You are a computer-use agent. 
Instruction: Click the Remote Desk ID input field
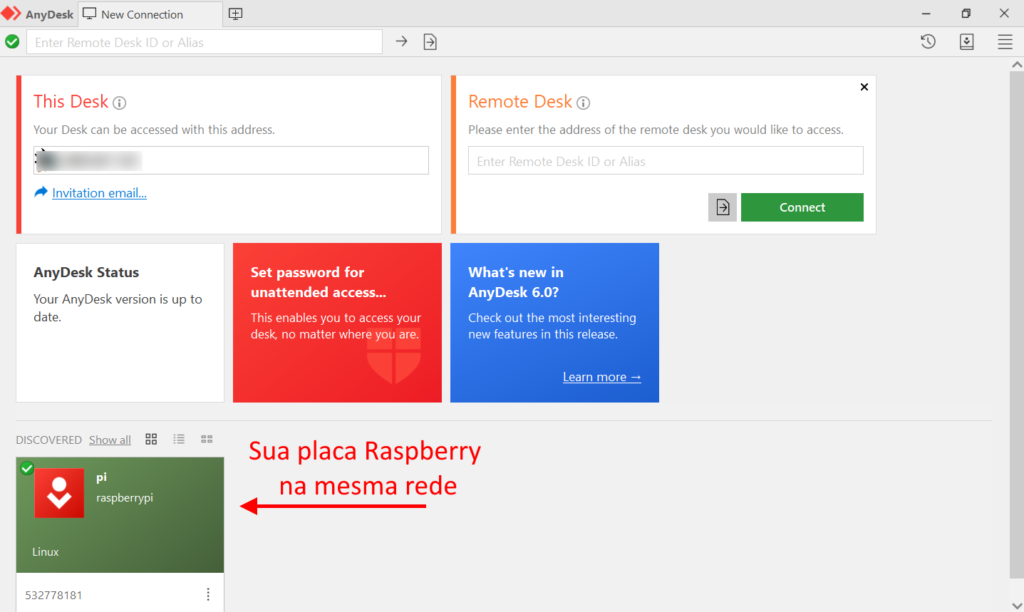click(665, 161)
